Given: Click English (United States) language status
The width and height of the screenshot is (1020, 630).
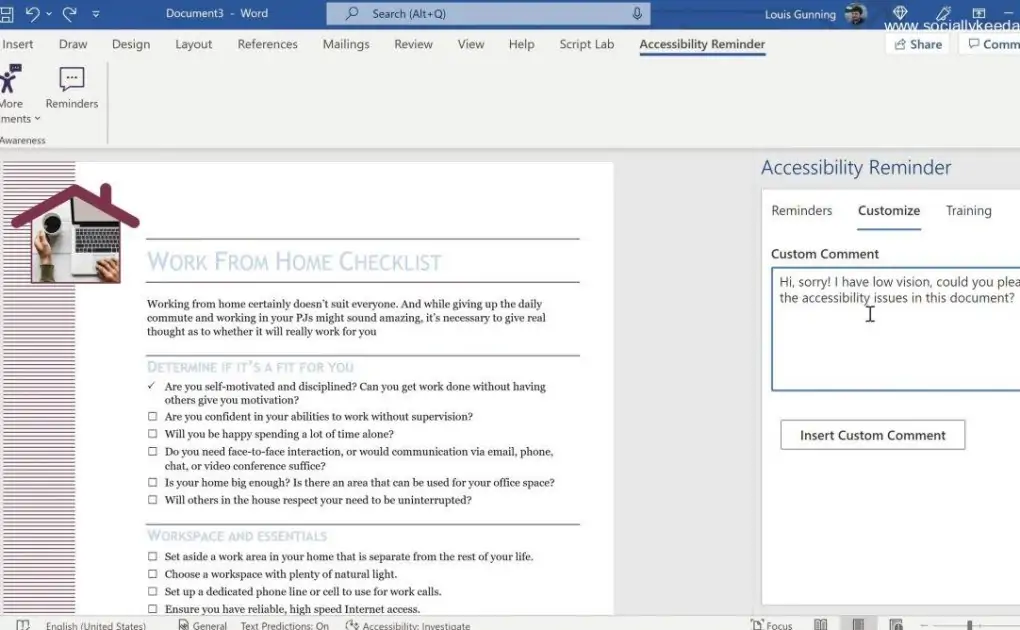Looking at the screenshot, I should pyautogui.click(x=96, y=625).
